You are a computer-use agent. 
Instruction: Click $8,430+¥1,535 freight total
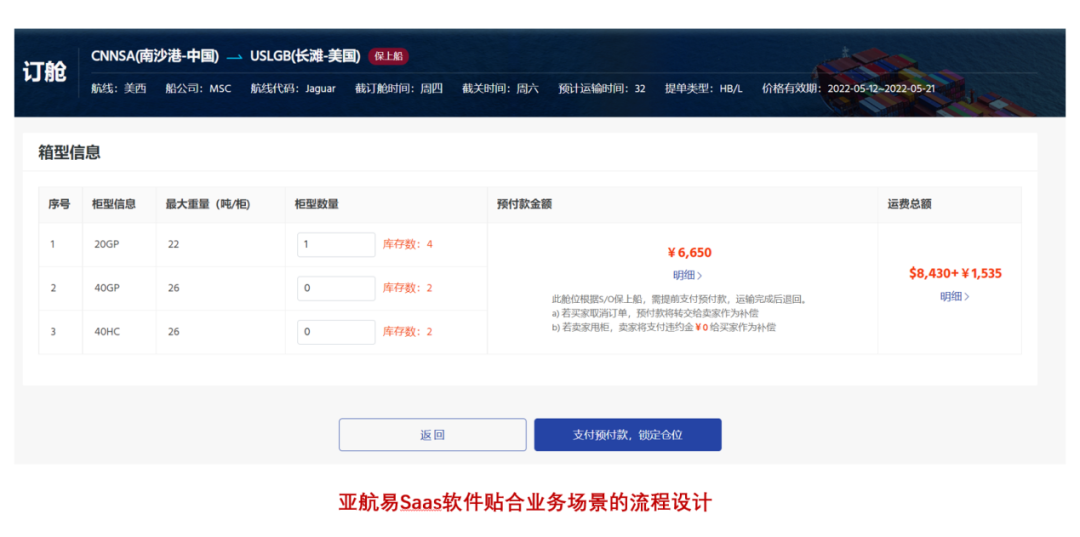955,274
